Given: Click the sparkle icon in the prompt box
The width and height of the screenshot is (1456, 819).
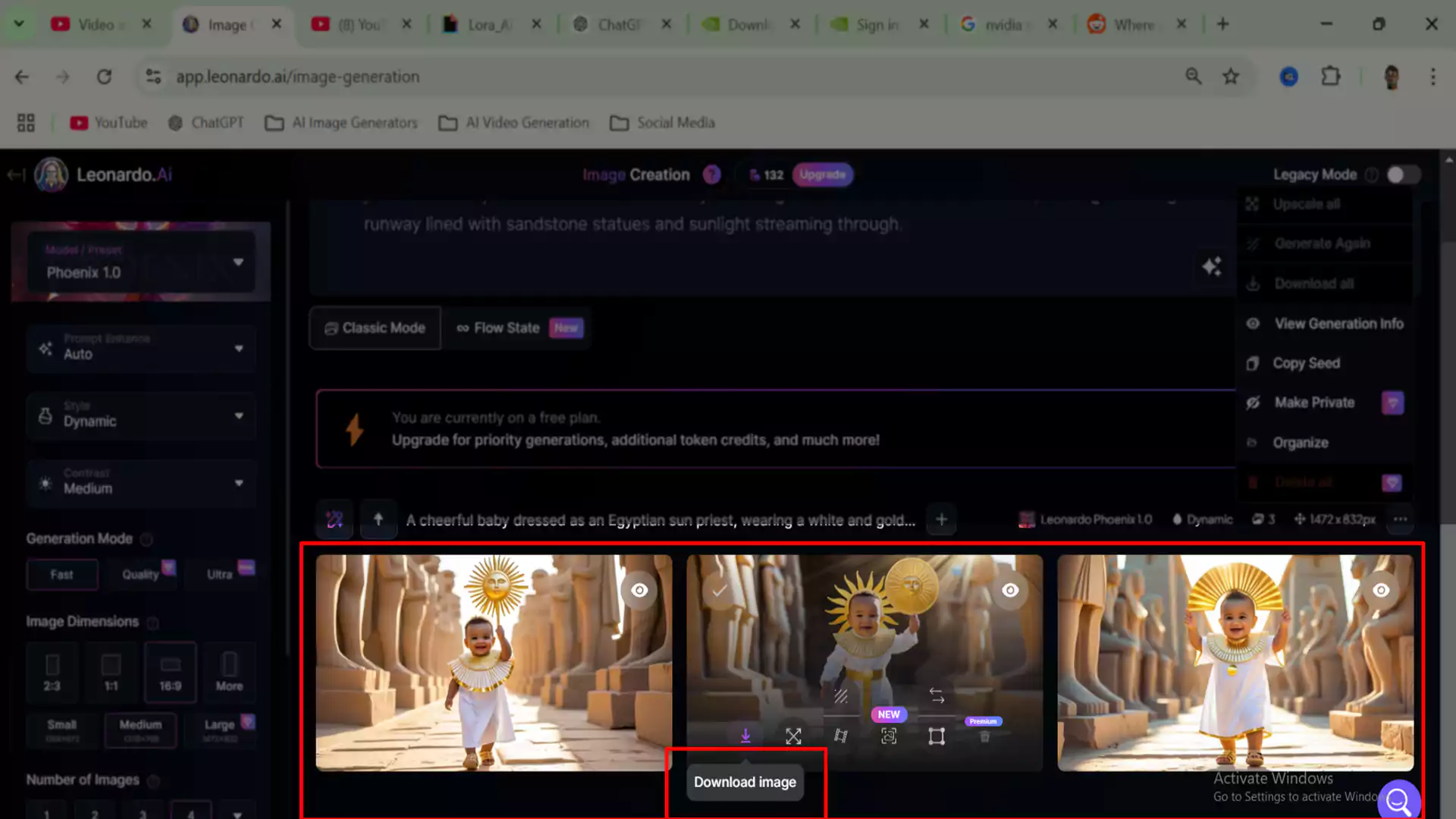Looking at the screenshot, I should 1212,266.
